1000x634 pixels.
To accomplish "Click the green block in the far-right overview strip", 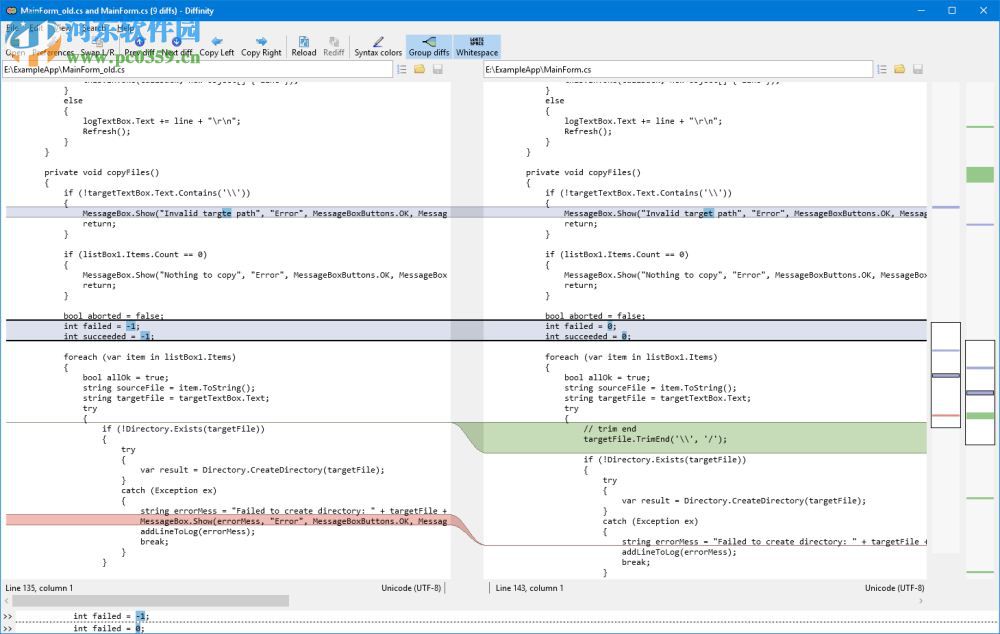I will 980,174.
